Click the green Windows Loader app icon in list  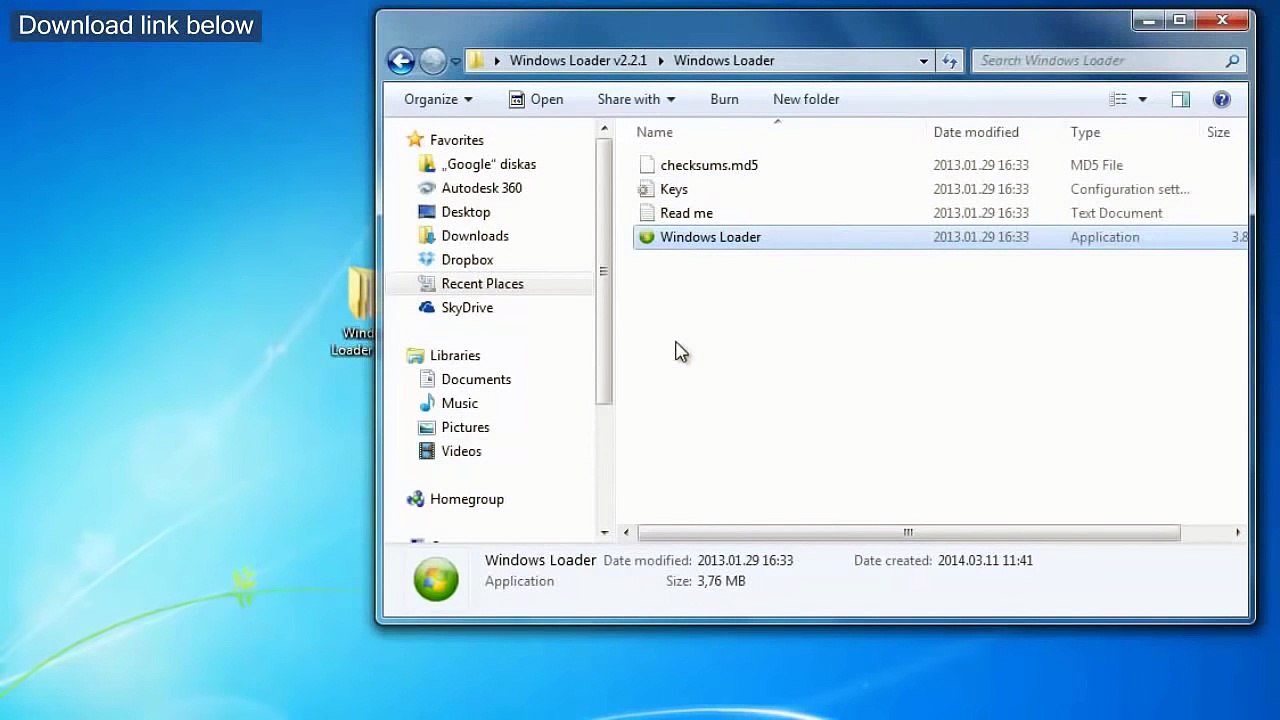click(646, 237)
